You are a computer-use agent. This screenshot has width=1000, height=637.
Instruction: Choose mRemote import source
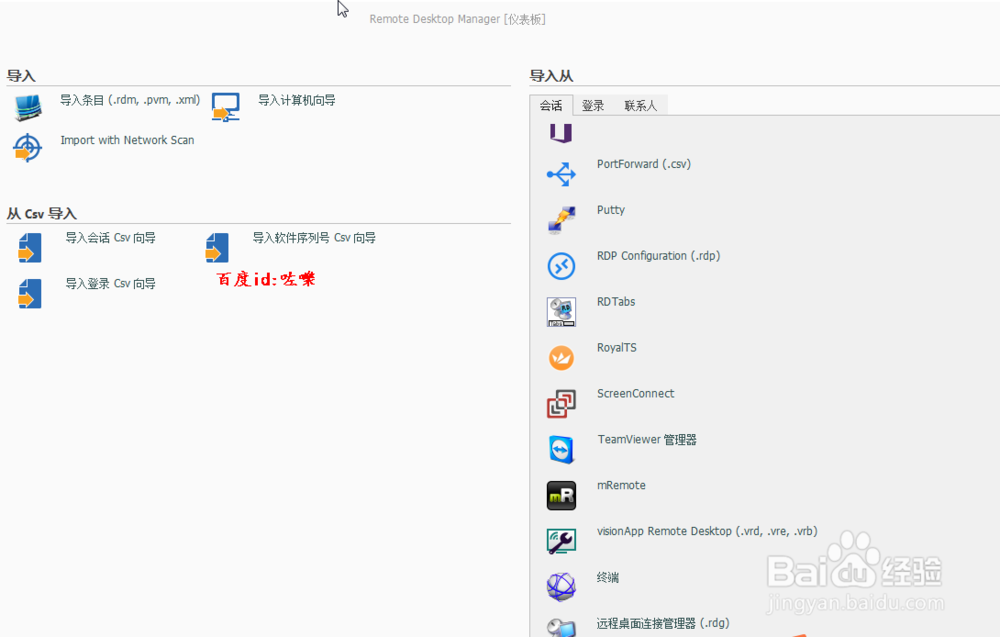coord(621,485)
